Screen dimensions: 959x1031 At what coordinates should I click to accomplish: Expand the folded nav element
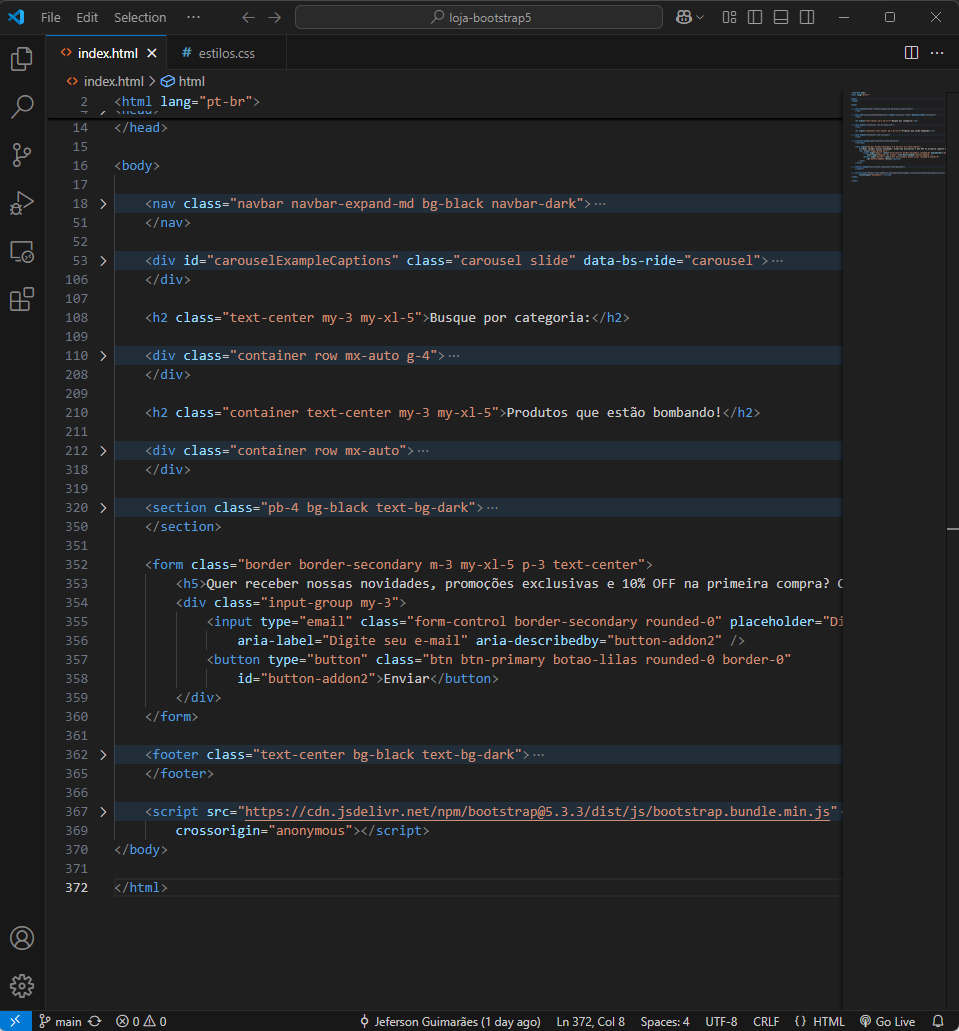[103, 204]
